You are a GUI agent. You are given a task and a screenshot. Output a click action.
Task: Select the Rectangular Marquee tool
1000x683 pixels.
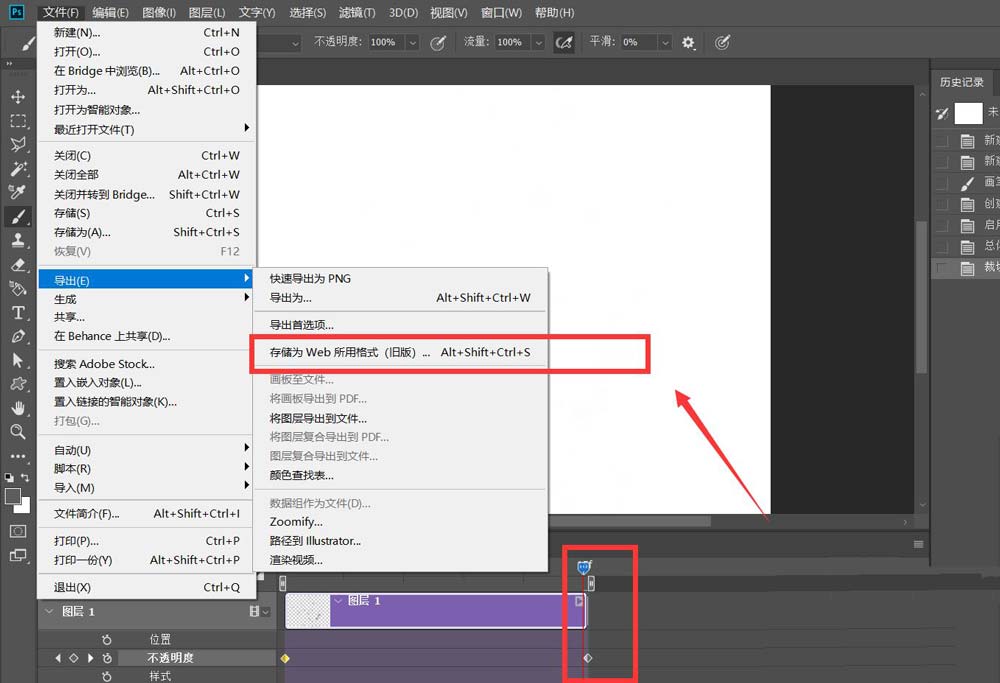(x=18, y=121)
